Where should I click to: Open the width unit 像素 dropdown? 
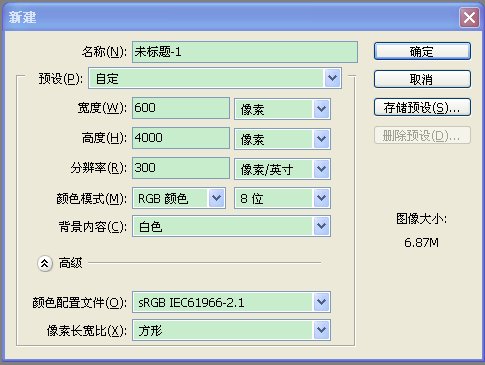[x=282, y=109]
